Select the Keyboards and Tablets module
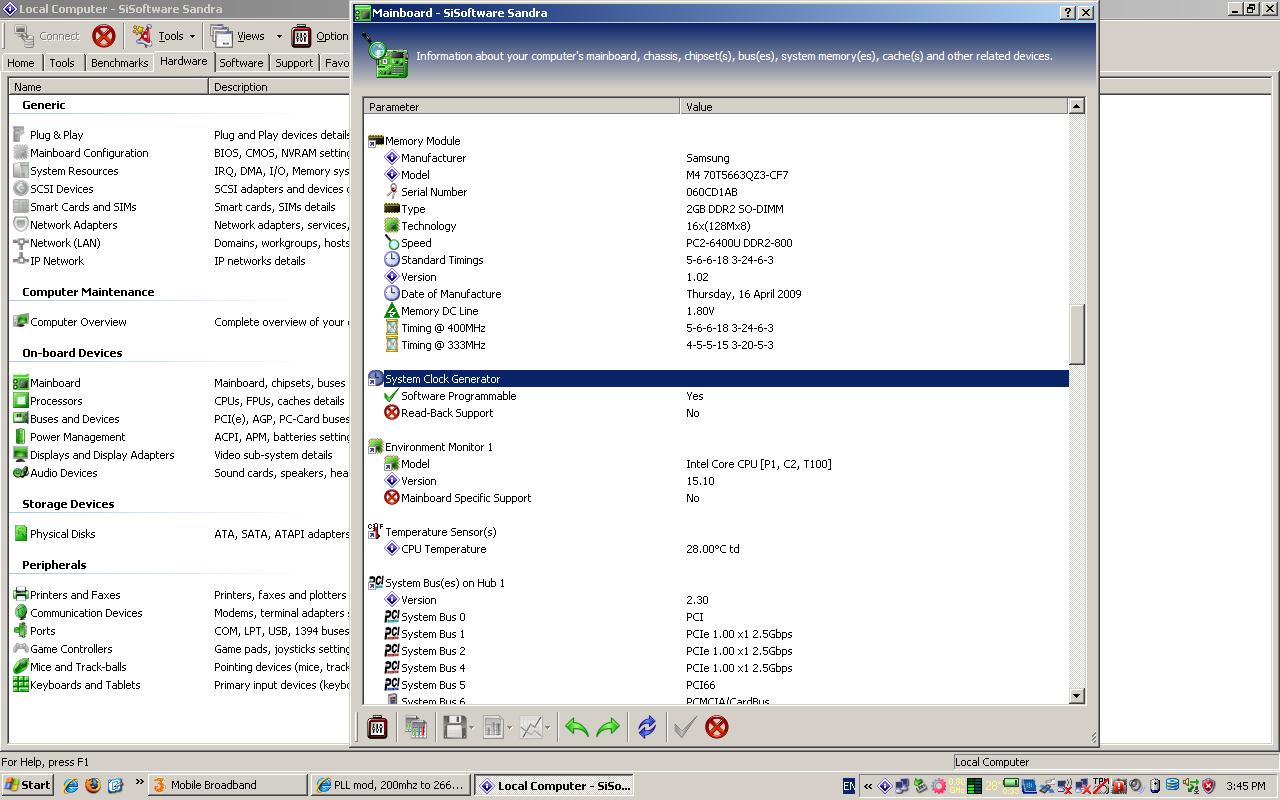The image size is (1280, 800). pyautogui.click(x=77, y=685)
